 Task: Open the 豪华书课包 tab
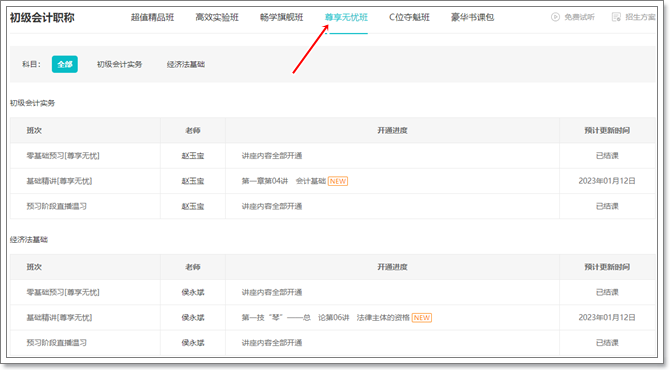473,17
